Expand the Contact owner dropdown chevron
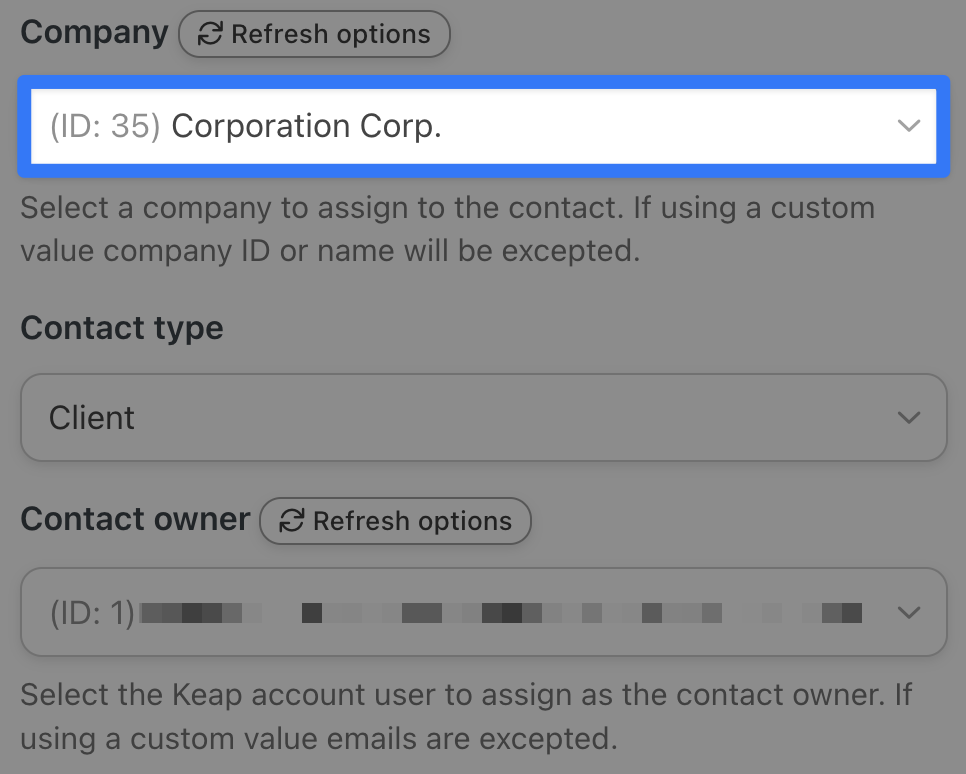This screenshot has width=966, height=774. click(908, 612)
